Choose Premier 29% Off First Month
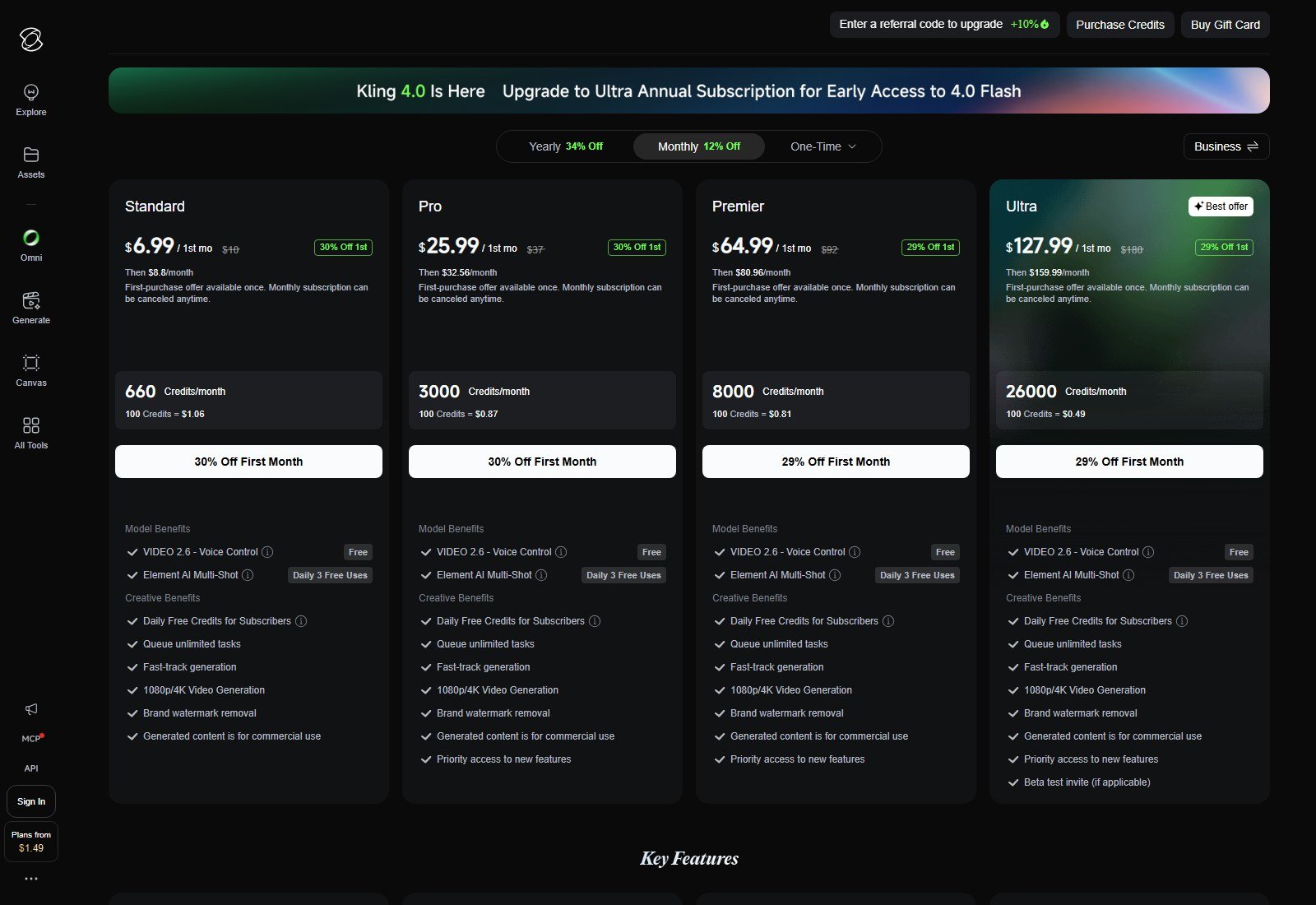1316x905 pixels. tap(836, 462)
